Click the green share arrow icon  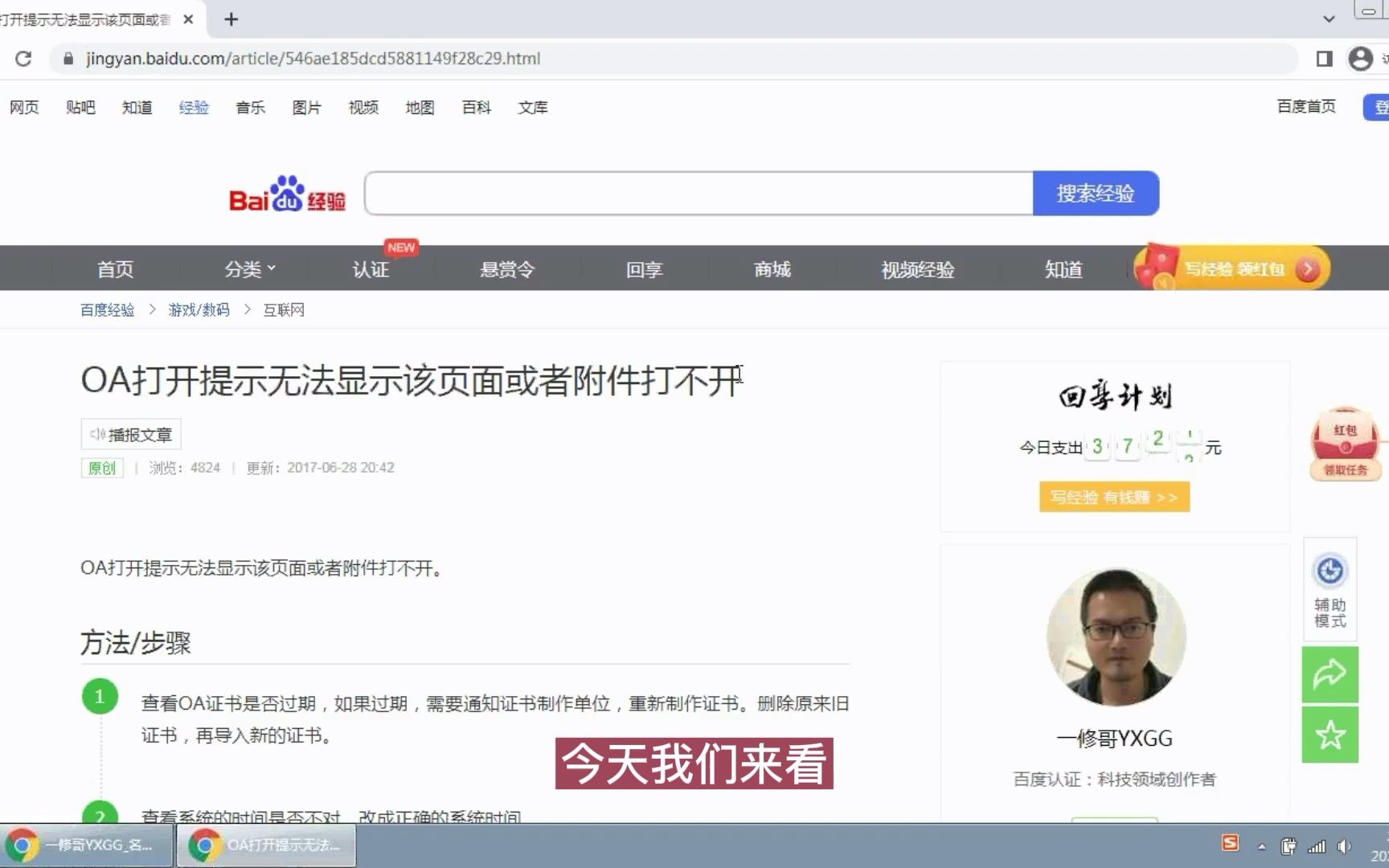1330,674
